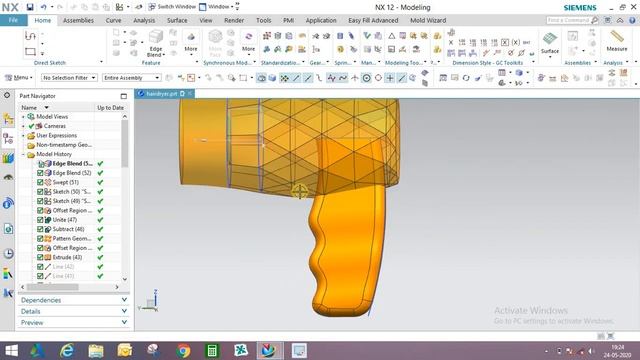Open Google Chrome from taskbar
640x360 pixels.
pyautogui.click(x=183, y=351)
